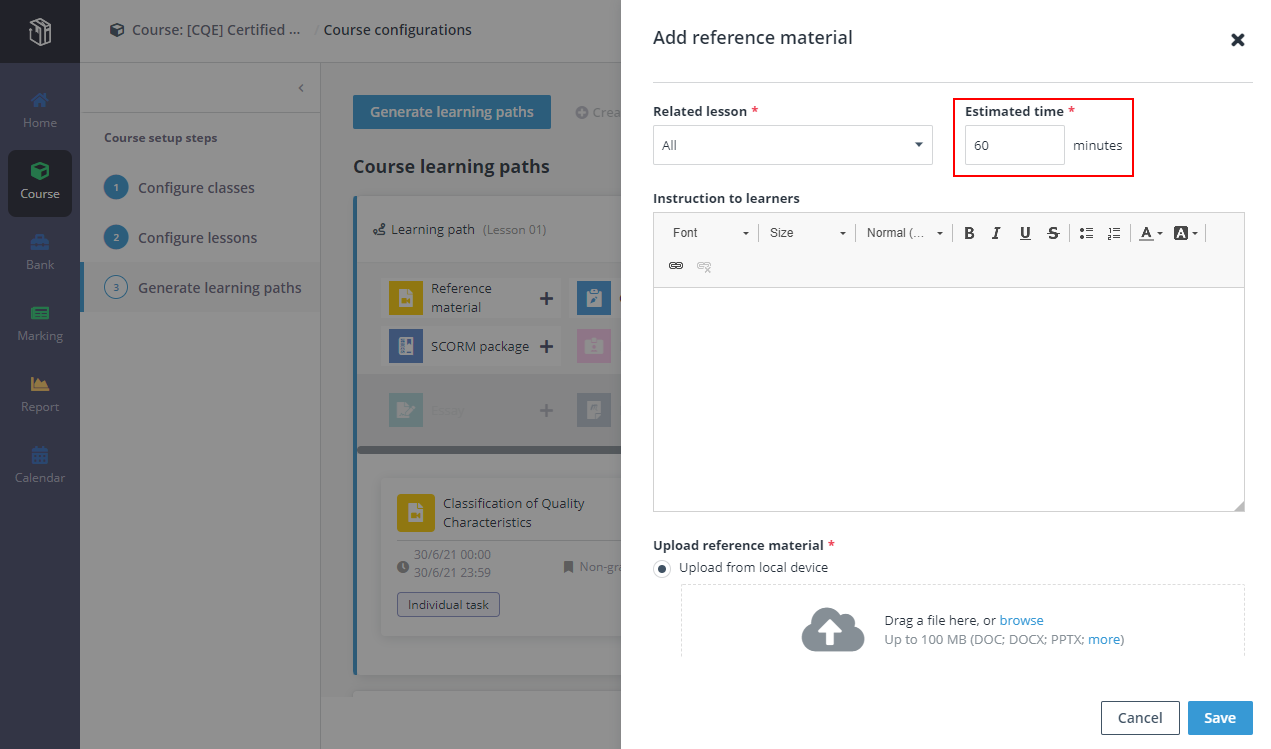This screenshot has width=1271, height=749.
Task: Toggle underline formatting
Action: pyautogui.click(x=1025, y=233)
